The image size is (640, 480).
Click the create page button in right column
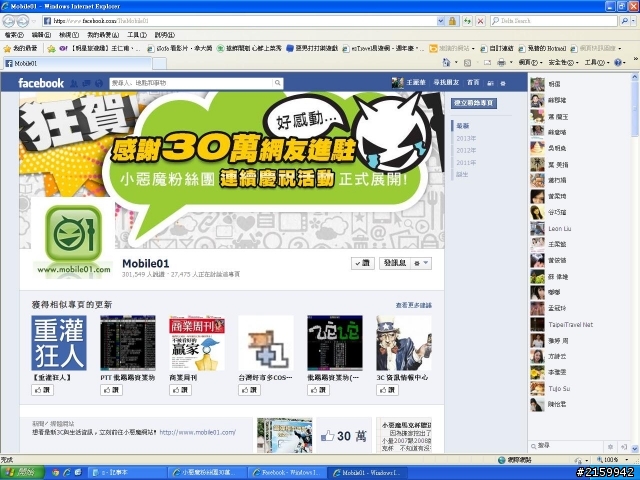pyautogui.click(x=474, y=103)
